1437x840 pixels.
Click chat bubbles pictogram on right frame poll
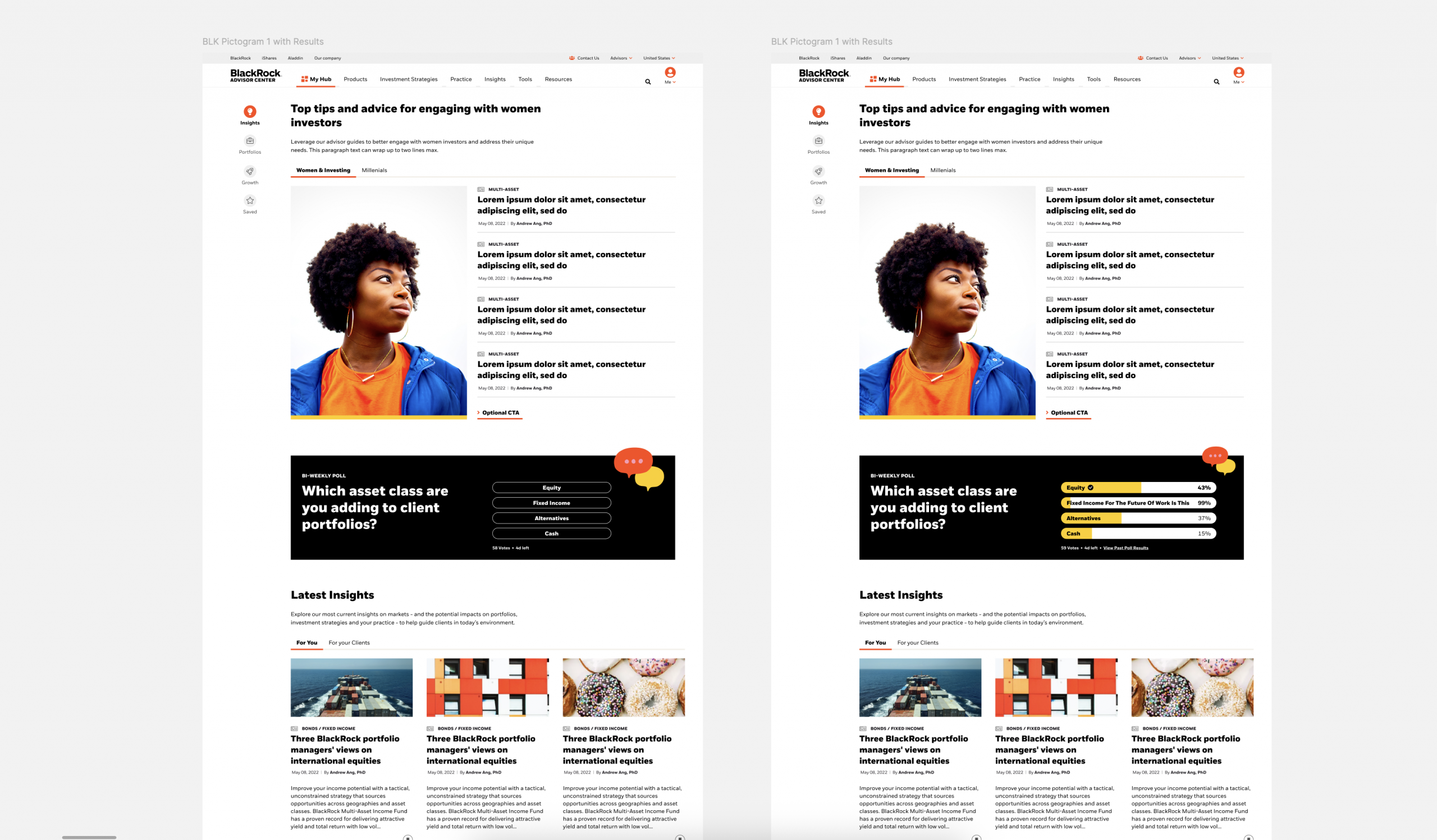pos(1219,461)
